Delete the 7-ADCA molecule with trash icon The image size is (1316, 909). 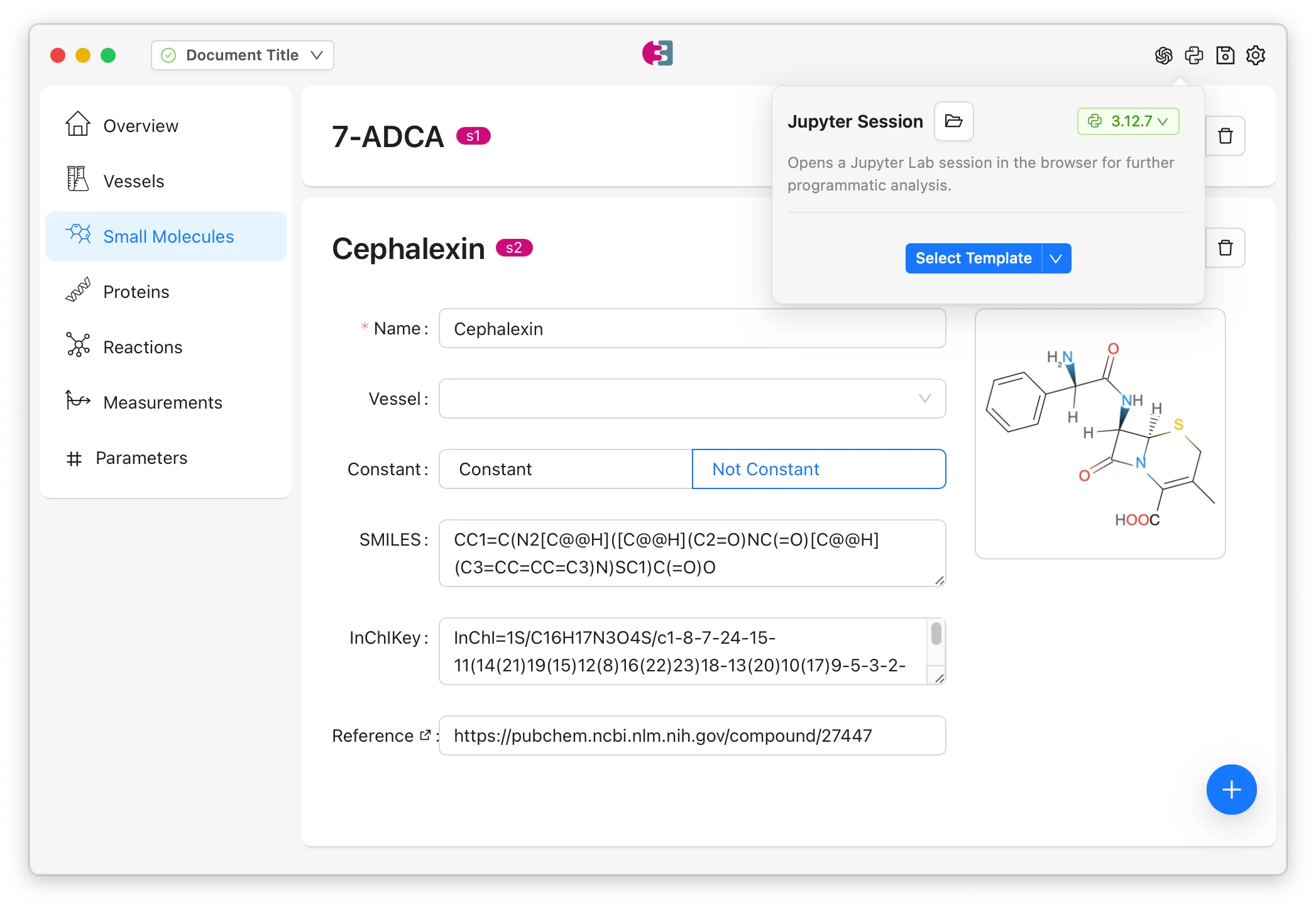pos(1225,136)
